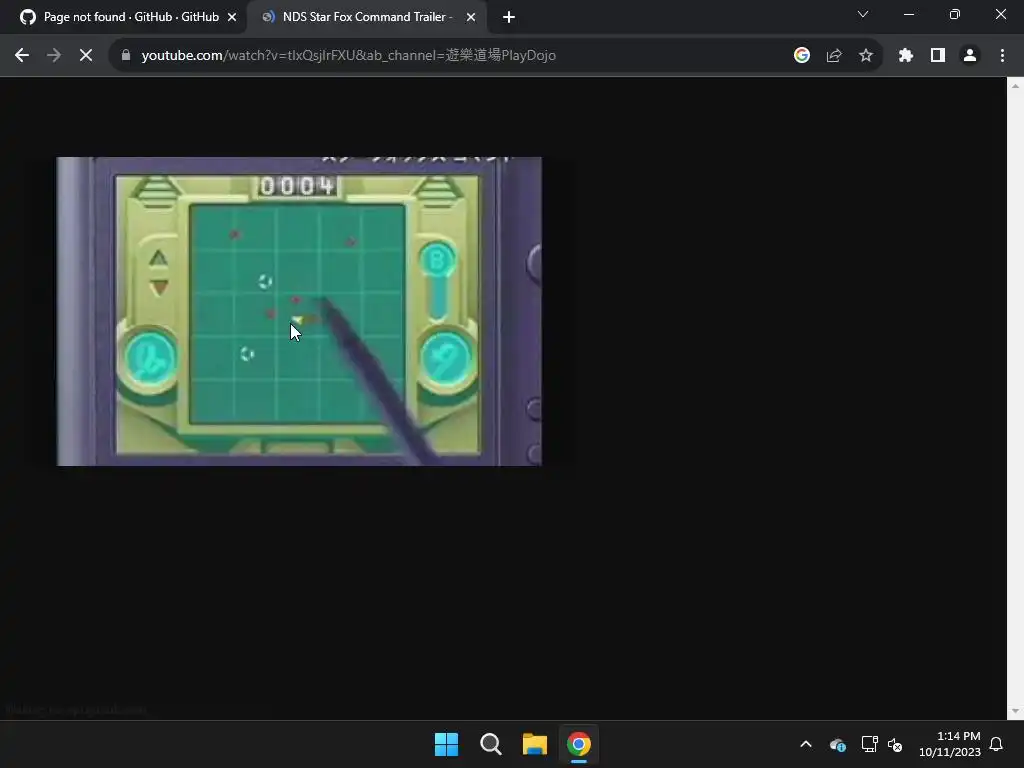Screen dimensions: 1024x768
Task: Bookmark this page with the star icon
Action: [x=866, y=56]
